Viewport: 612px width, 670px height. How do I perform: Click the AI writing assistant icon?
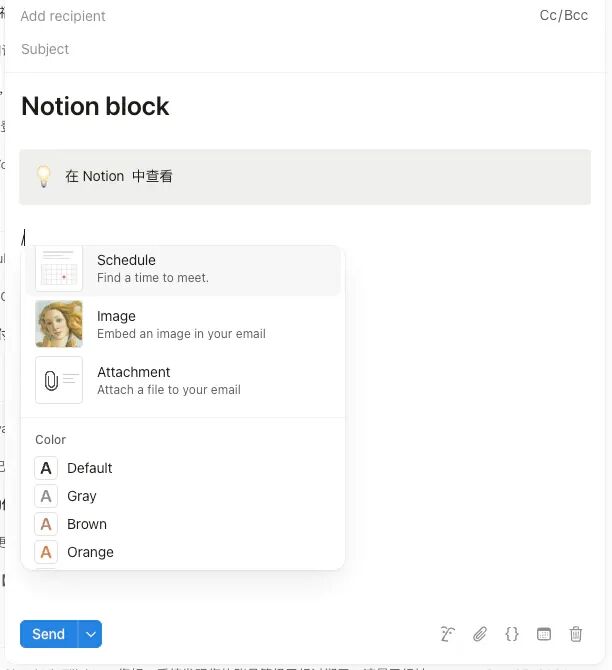[x=447, y=634]
